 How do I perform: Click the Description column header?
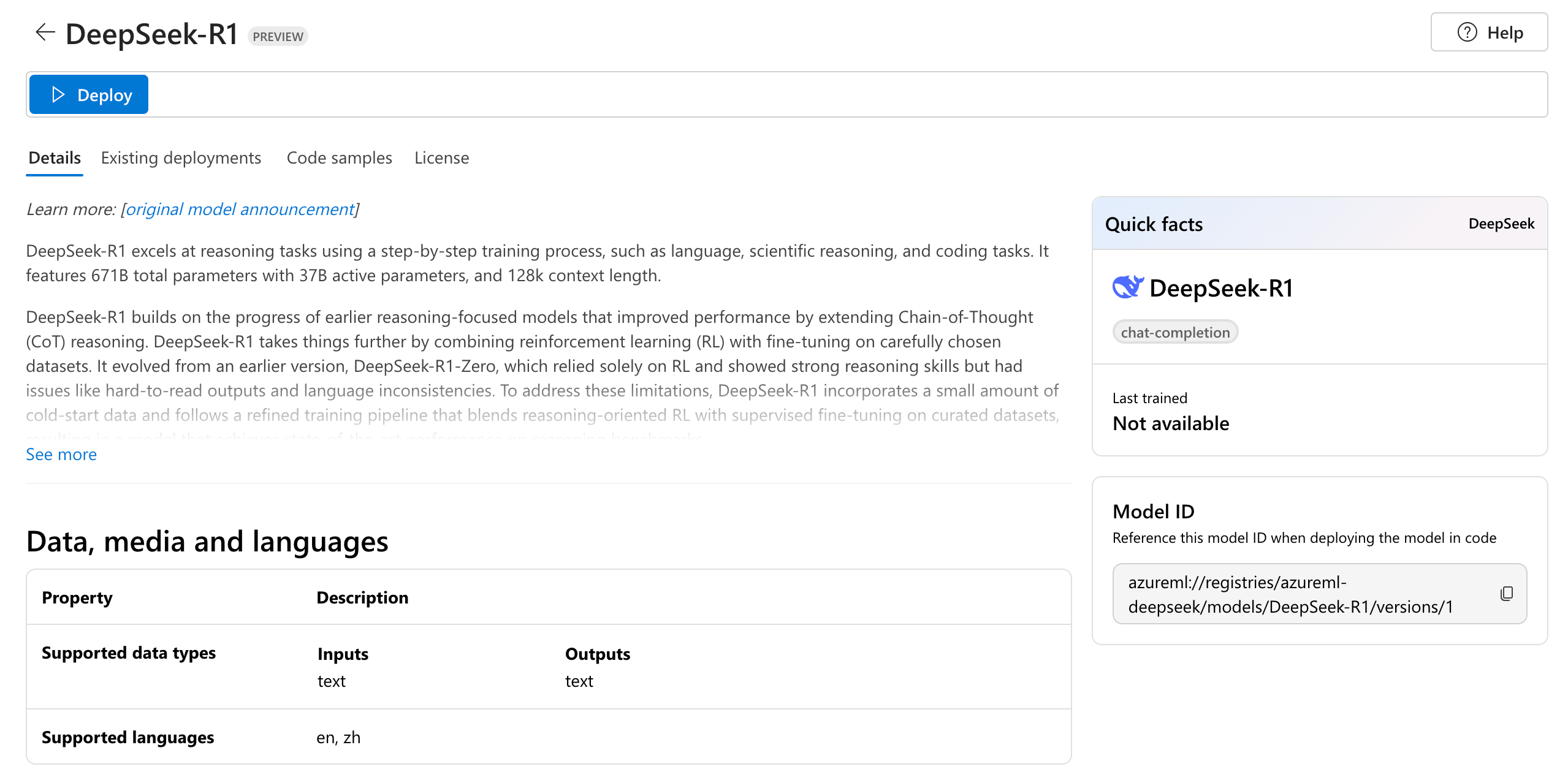click(x=362, y=598)
